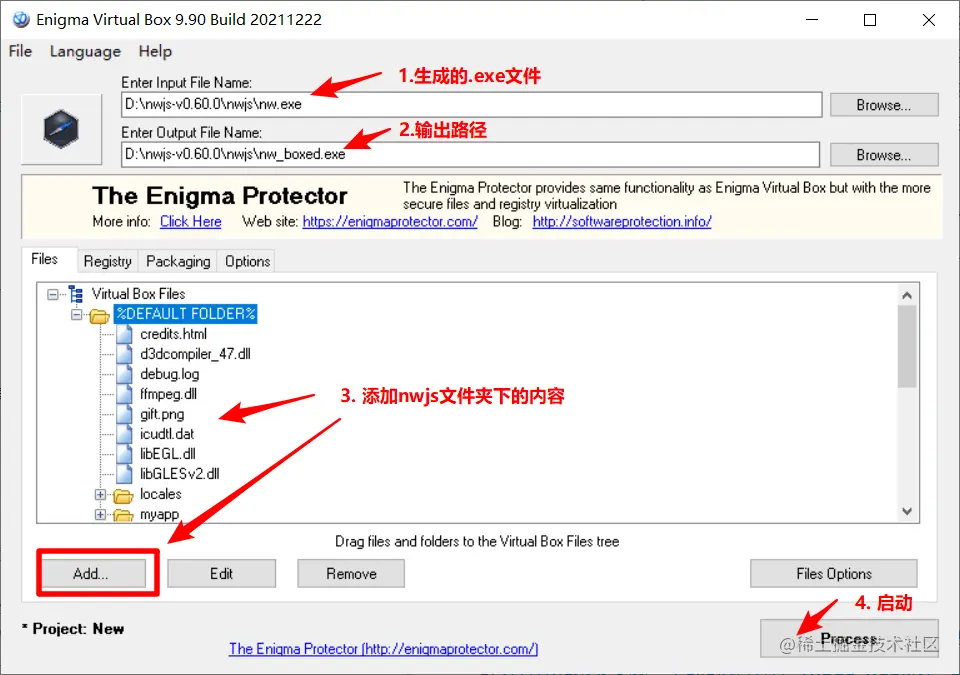The width and height of the screenshot is (960, 675).
Task: Select the %DEFAULT FOLDER% label
Action: pos(186,314)
